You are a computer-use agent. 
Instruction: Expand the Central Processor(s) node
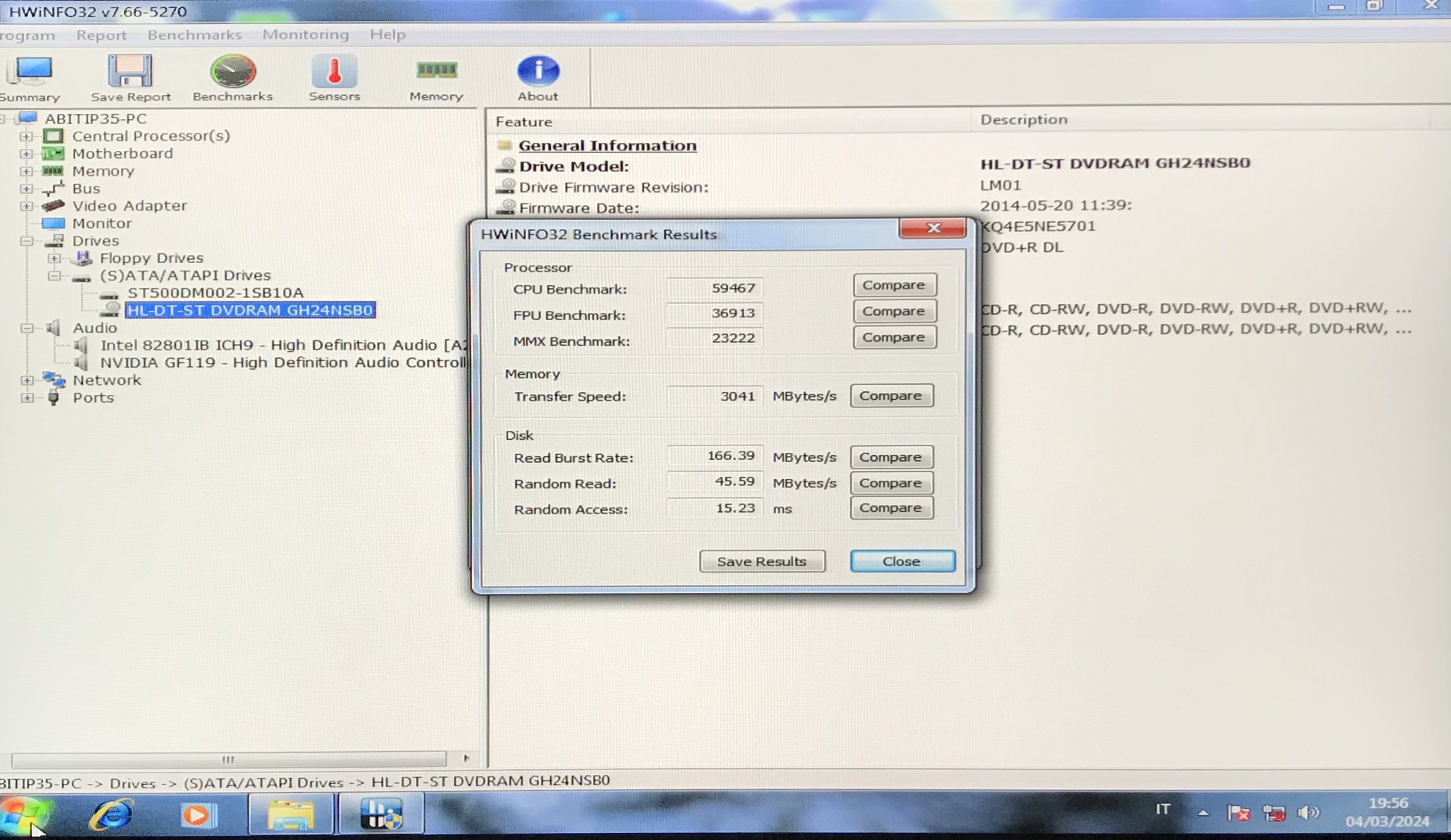(x=26, y=136)
